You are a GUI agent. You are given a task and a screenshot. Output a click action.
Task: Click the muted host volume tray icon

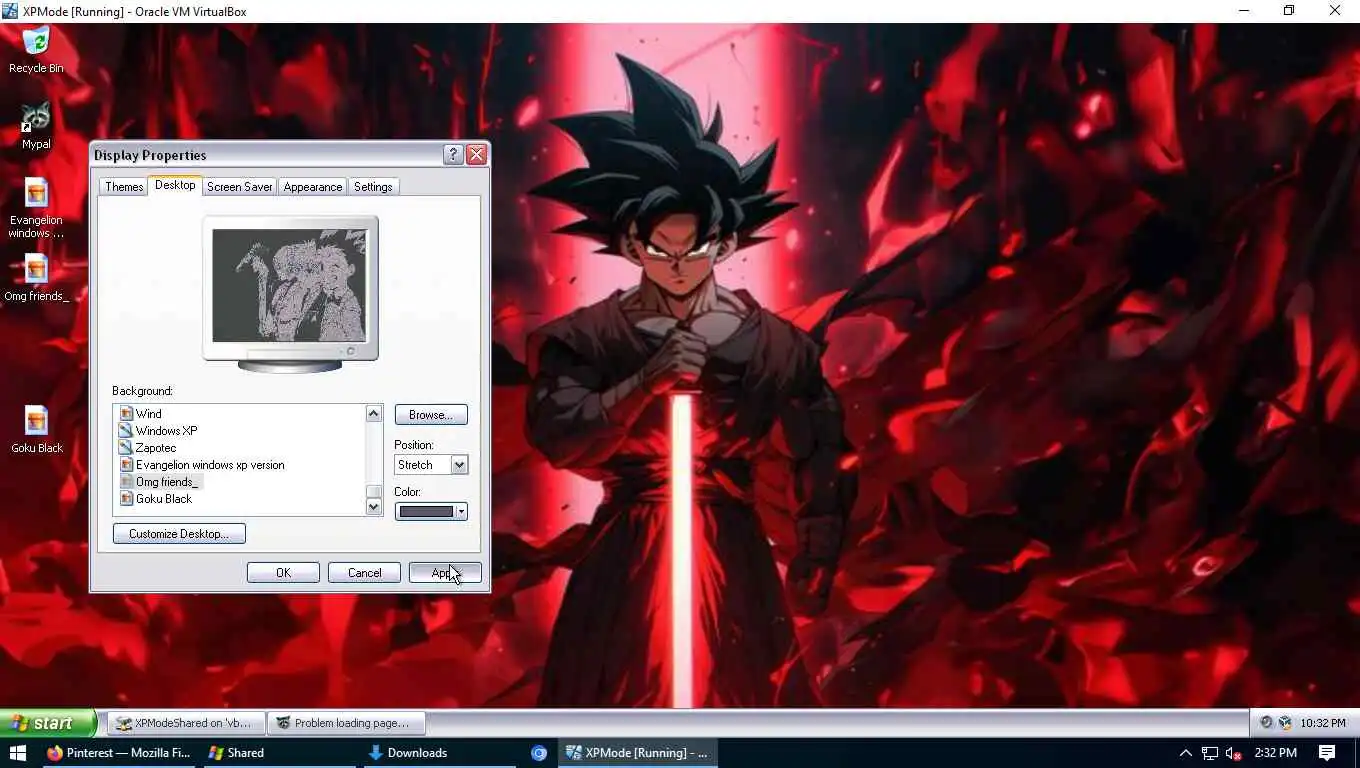coord(1234,753)
